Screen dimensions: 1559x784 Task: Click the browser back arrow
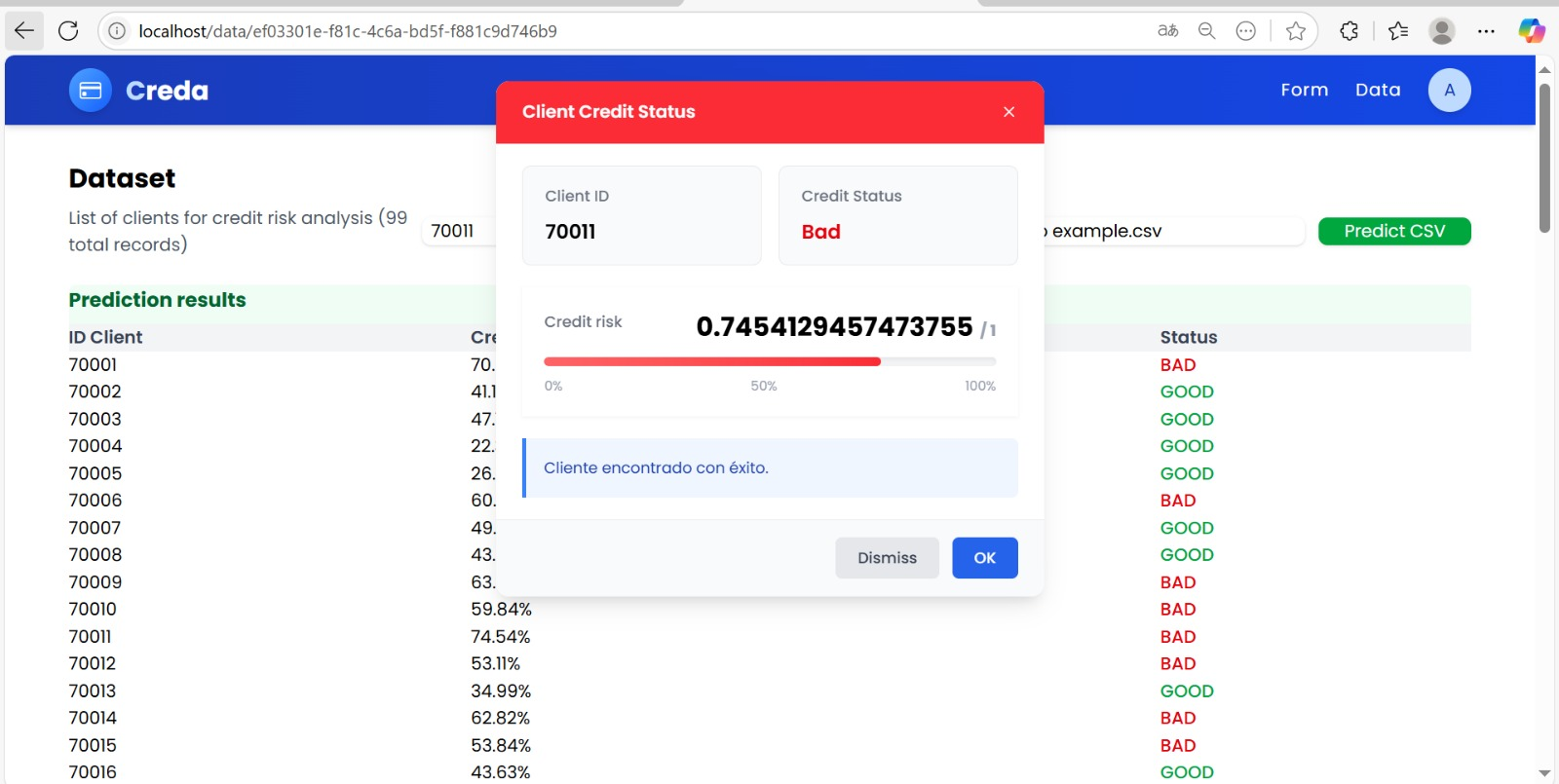coord(24,31)
